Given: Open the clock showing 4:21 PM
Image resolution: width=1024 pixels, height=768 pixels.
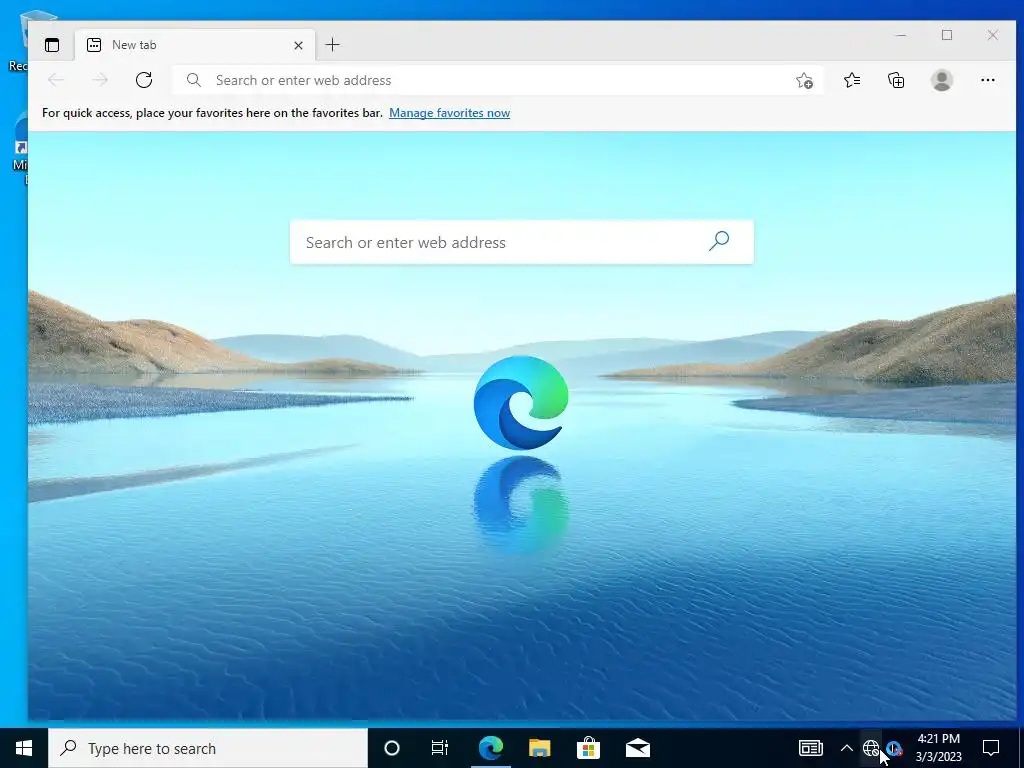Looking at the screenshot, I should pos(938,748).
